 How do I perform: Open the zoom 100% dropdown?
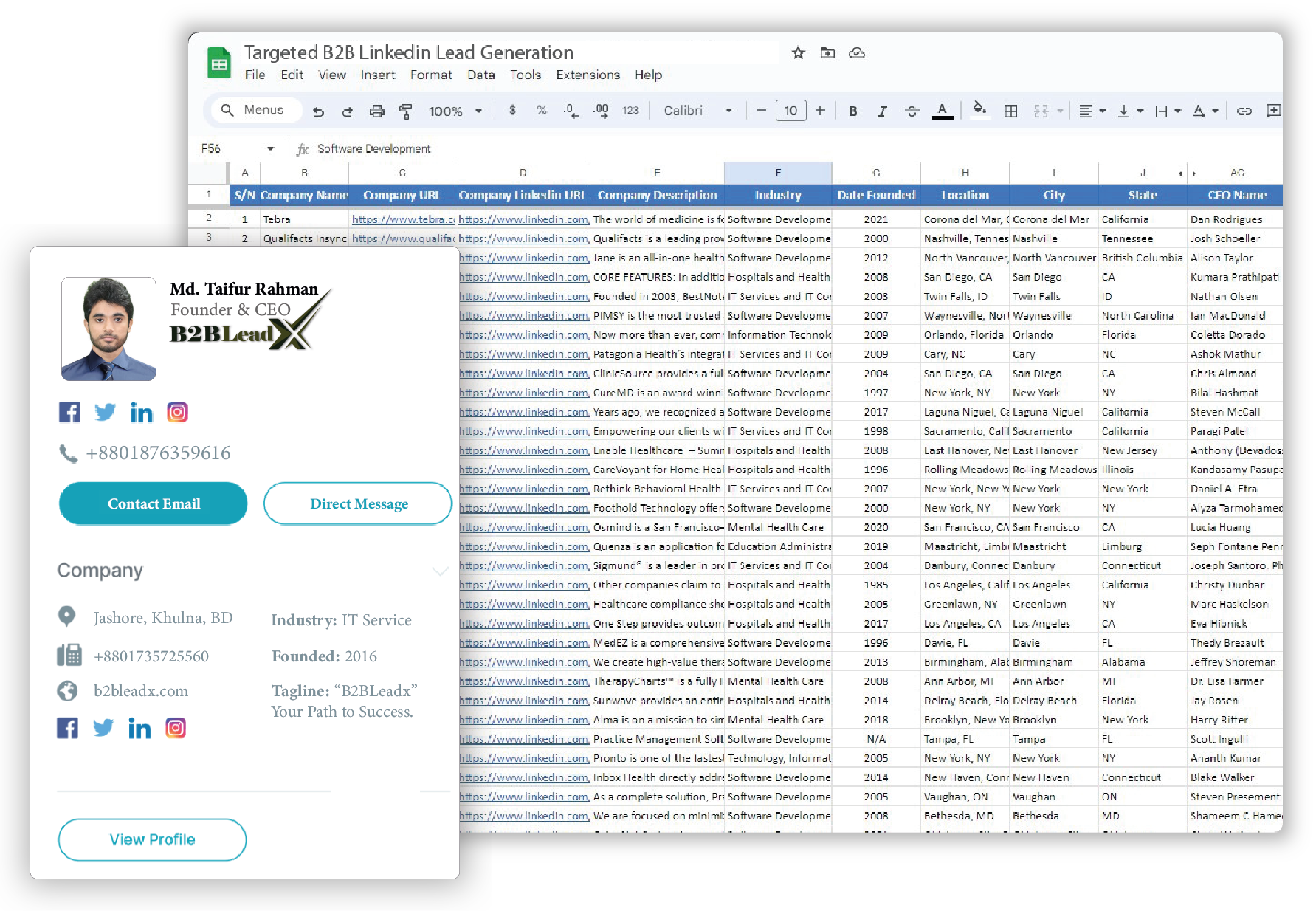455,111
